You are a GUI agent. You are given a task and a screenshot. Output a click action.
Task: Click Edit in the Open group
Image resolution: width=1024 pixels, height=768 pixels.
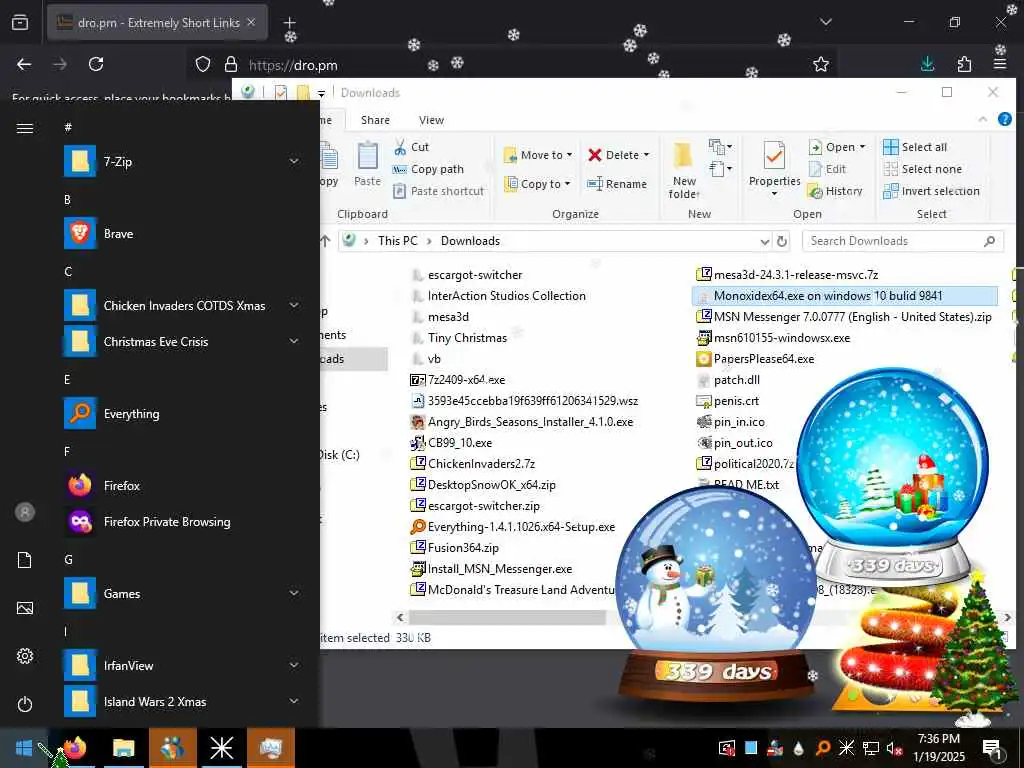(827, 169)
